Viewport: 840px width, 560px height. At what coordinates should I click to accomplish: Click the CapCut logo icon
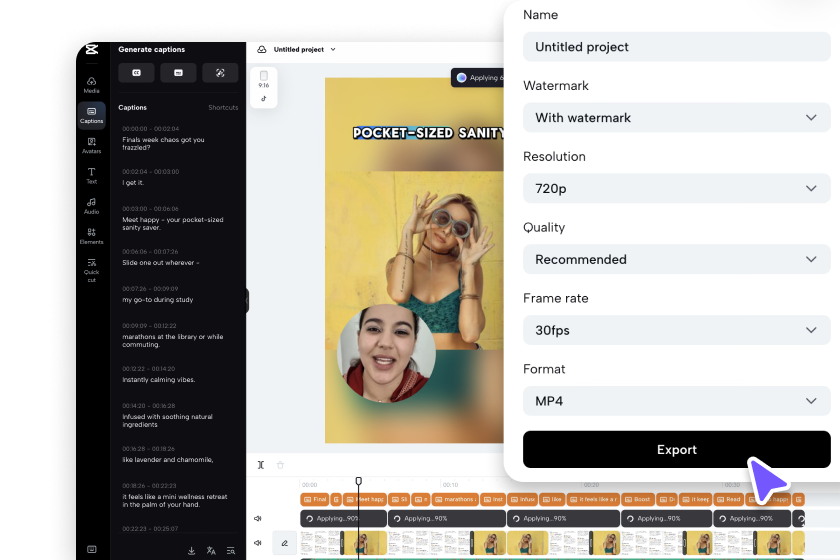(x=92, y=49)
